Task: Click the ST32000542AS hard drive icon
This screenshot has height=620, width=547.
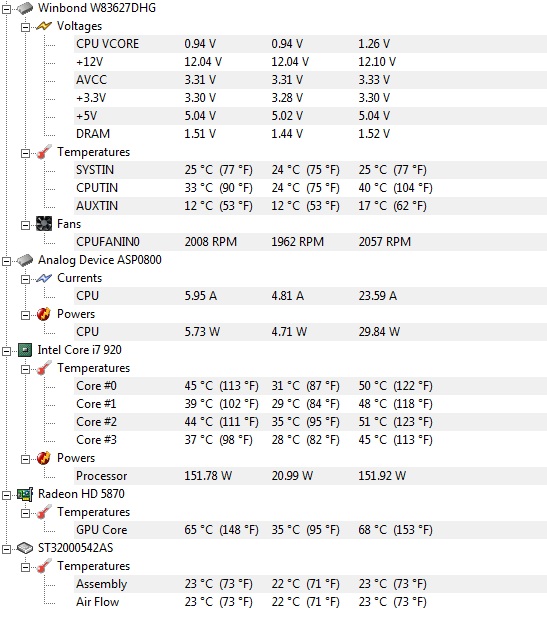Action: pos(25,548)
